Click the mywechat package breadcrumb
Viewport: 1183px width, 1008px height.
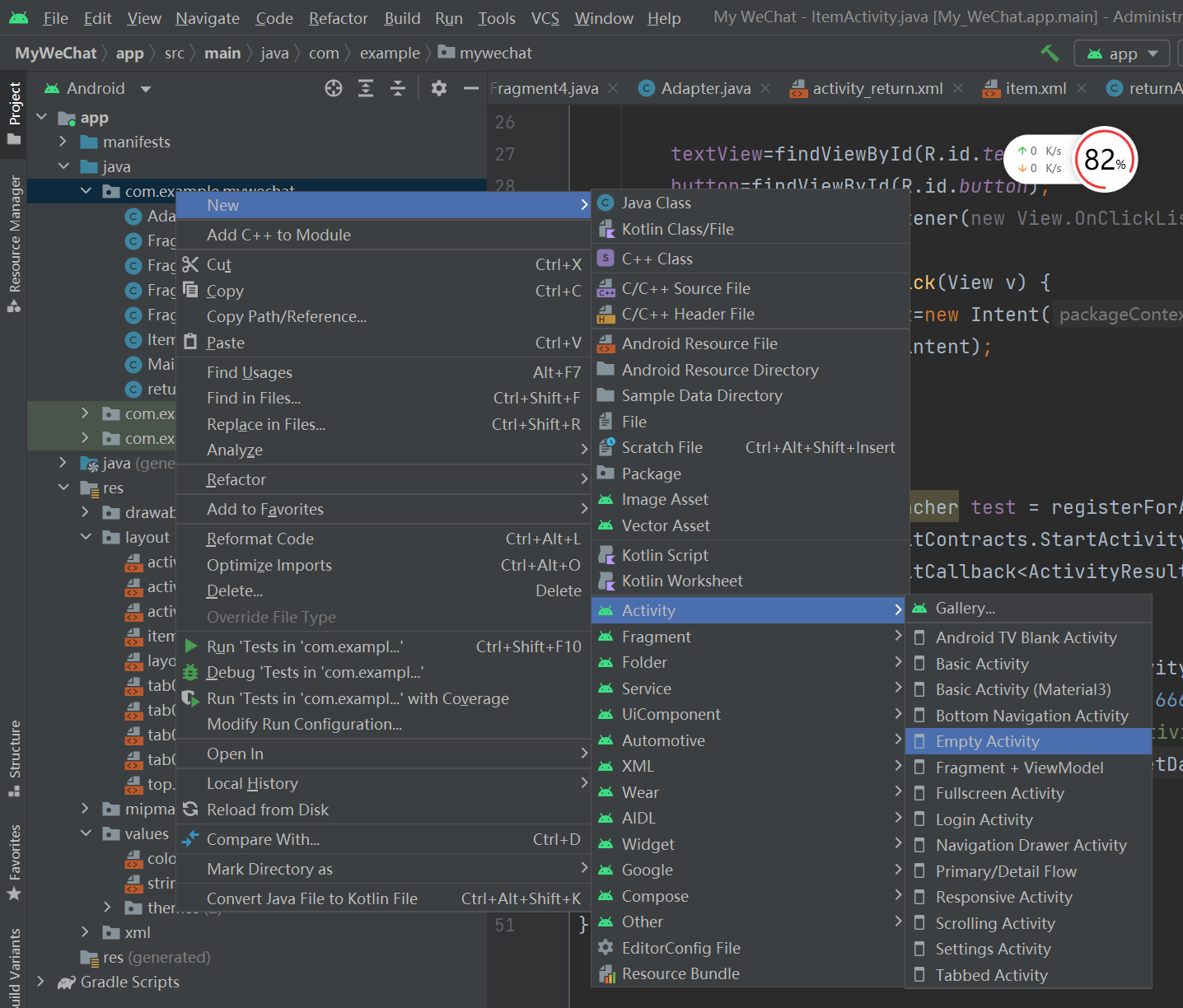click(x=485, y=54)
